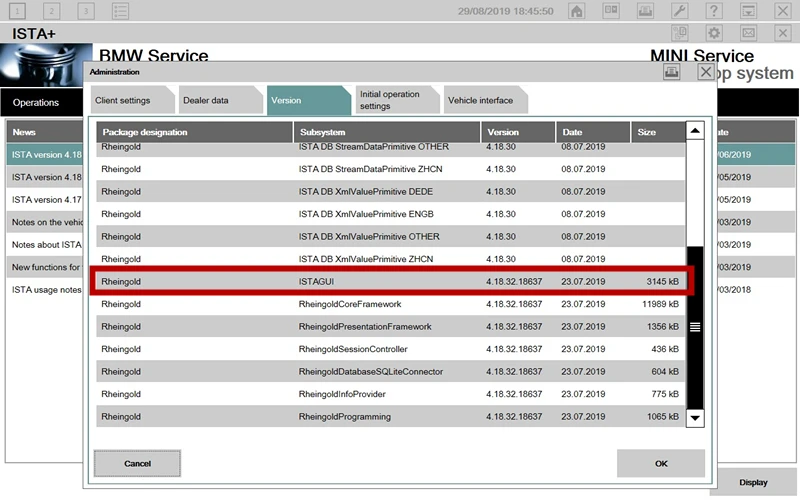800x500 pixels.
Task: Switch to the Dealer data tab
Action: 220,100
